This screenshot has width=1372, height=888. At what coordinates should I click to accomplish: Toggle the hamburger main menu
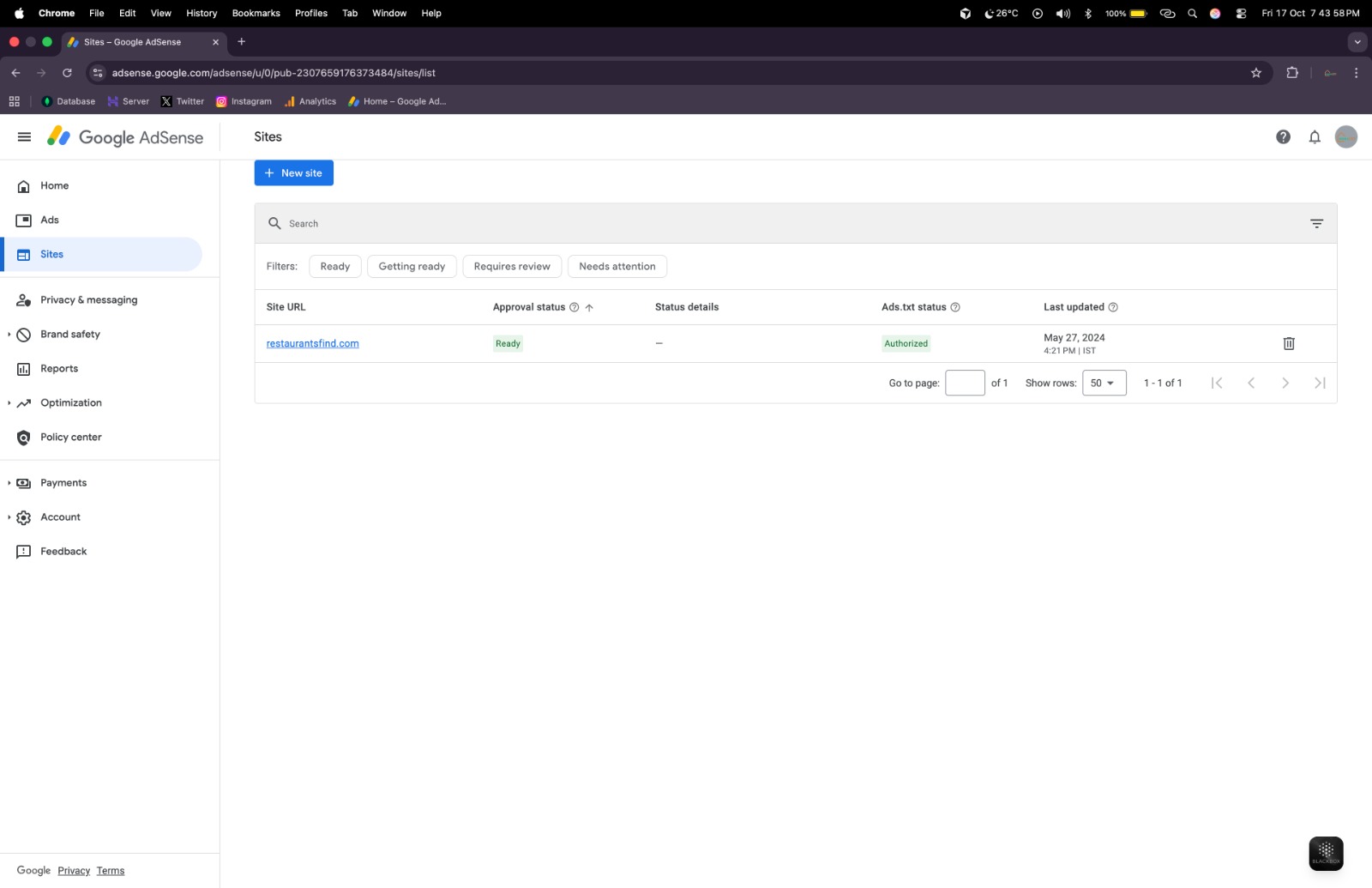[x=24, y=137]
